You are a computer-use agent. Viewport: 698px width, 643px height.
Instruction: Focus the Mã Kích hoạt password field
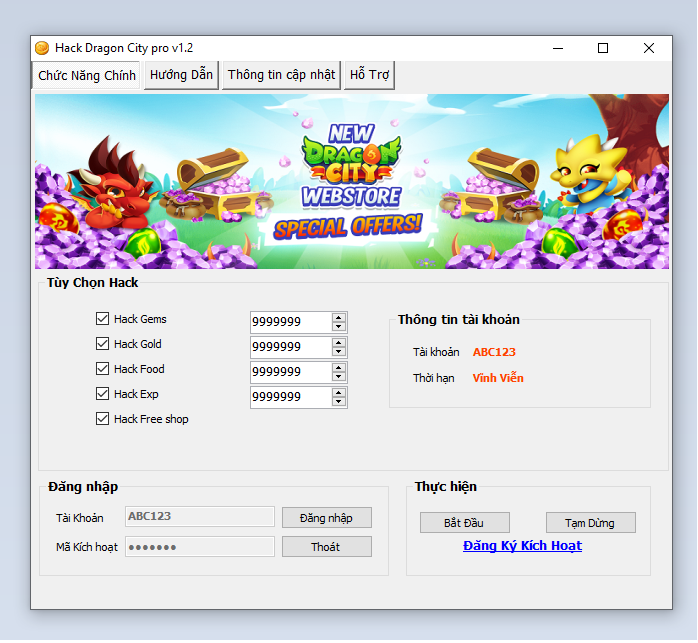click(199, 547)
